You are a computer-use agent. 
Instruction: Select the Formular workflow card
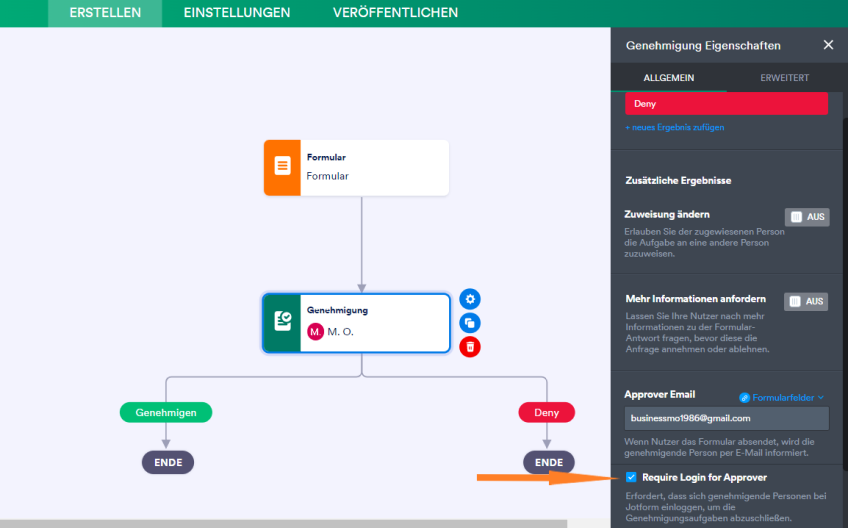356,168
